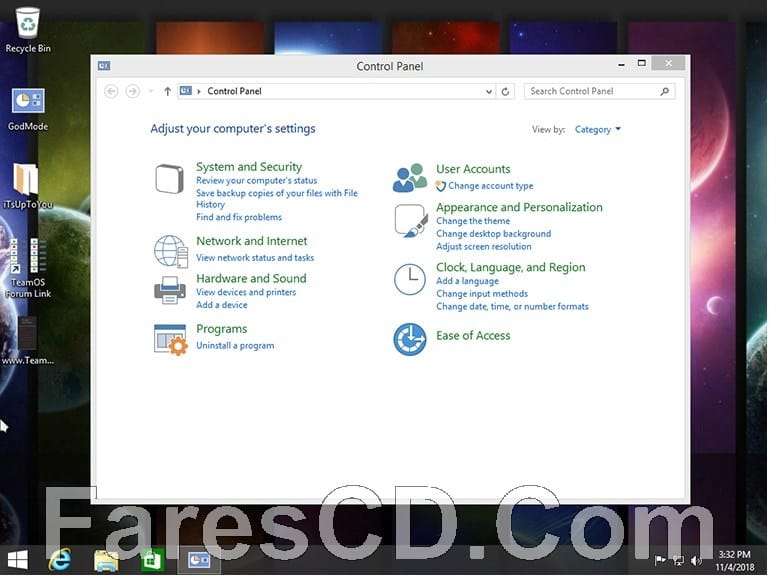Click the Control Panel breadcrumb text
The image size is (769, 576).
coord(234,91)
